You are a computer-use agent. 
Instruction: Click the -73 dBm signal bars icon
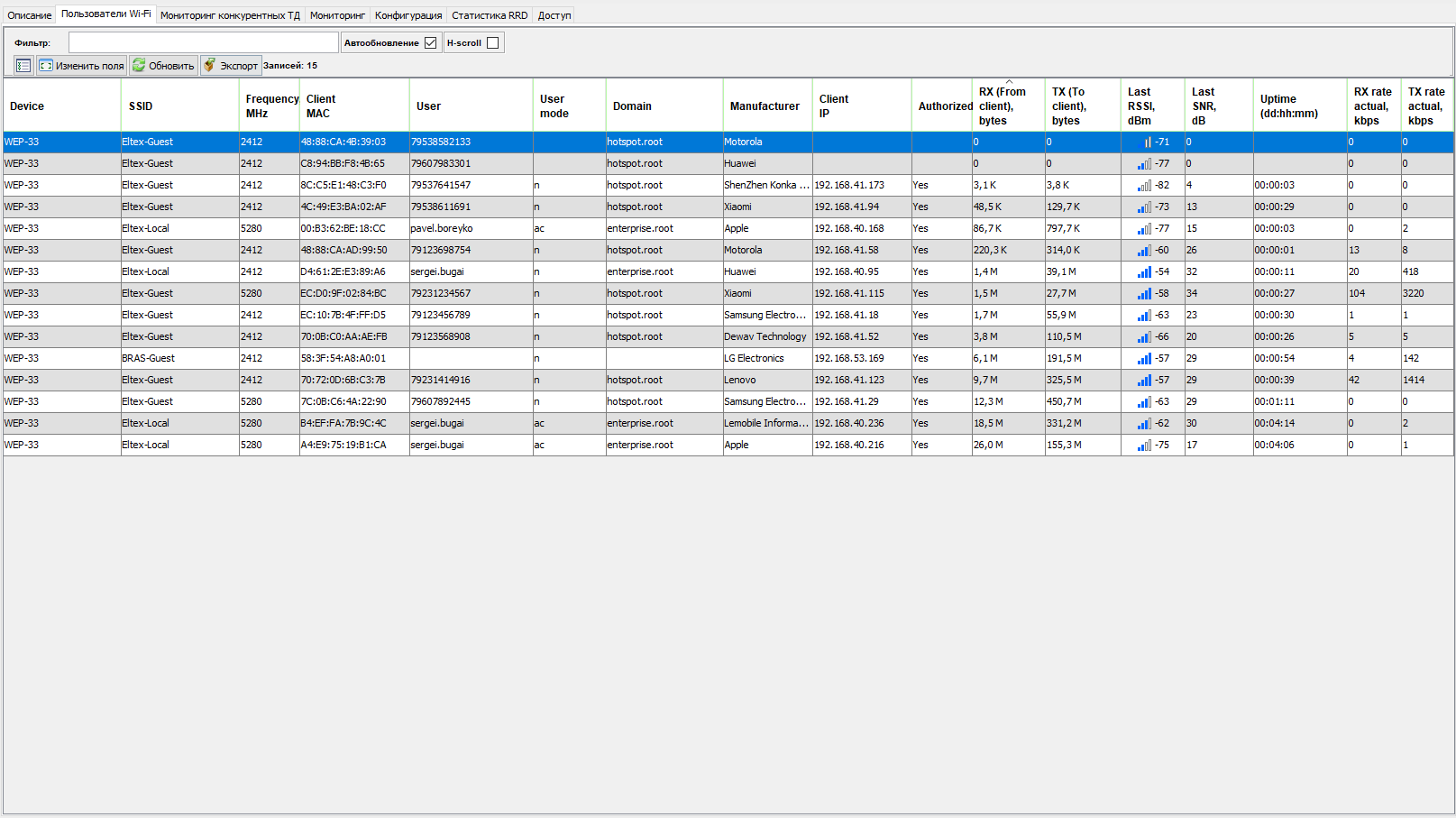pos(1144,207)
